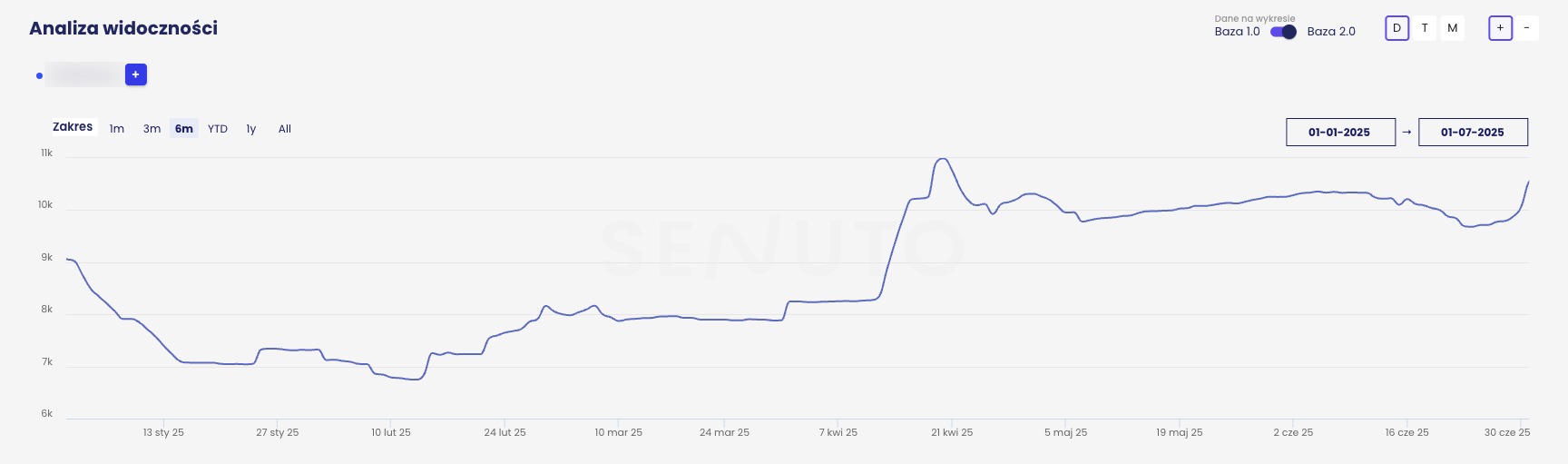Screen dimensions: 1568x464
Task: Click the zoom in plus button
Action: pyautogui.click(x=1500, y=28)
